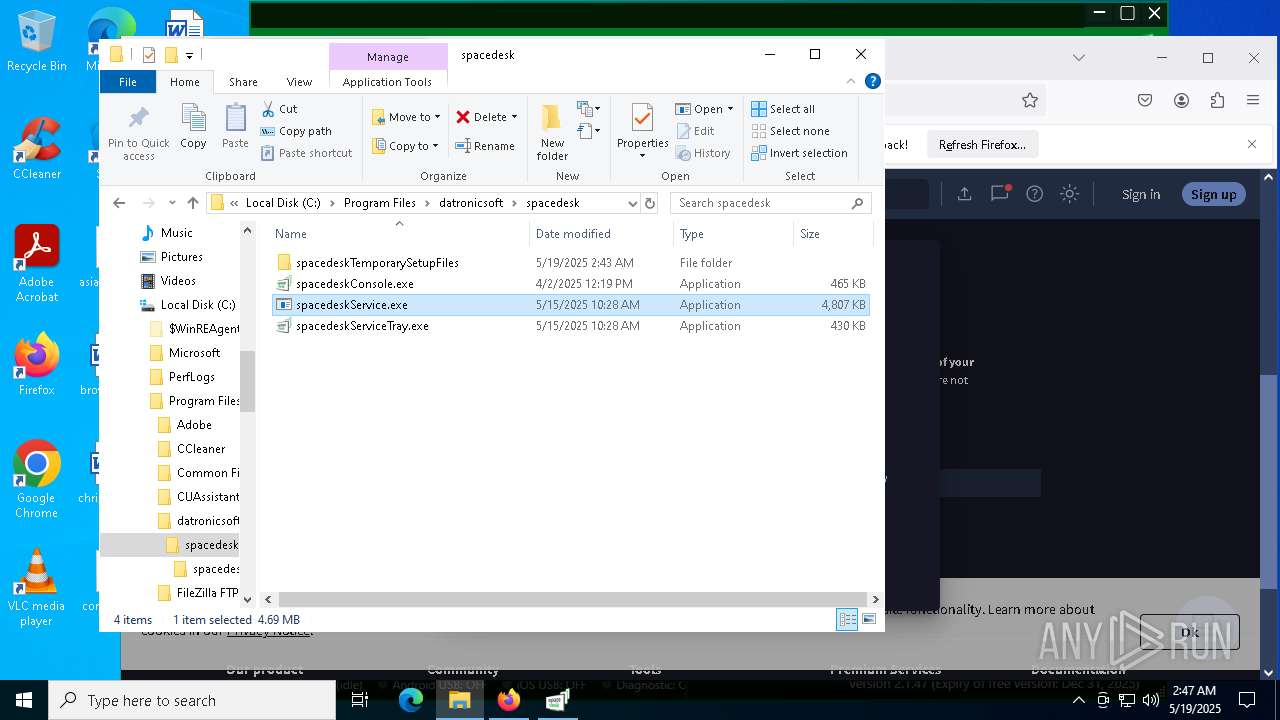The width and height of the screenshot is (1280, 720).
Task: Refresh the current folder
Action: point(650,203)
